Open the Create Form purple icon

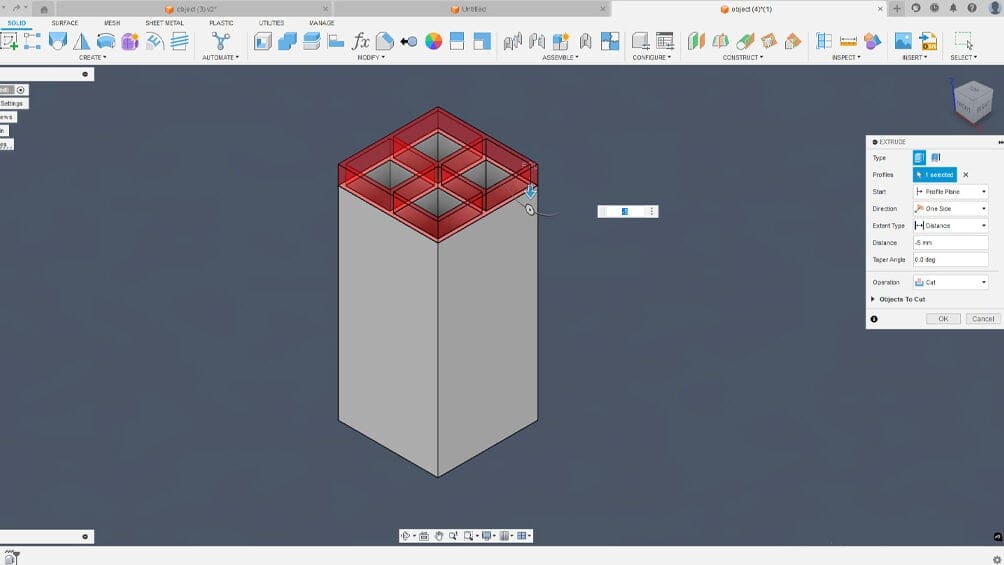[130, 41]
